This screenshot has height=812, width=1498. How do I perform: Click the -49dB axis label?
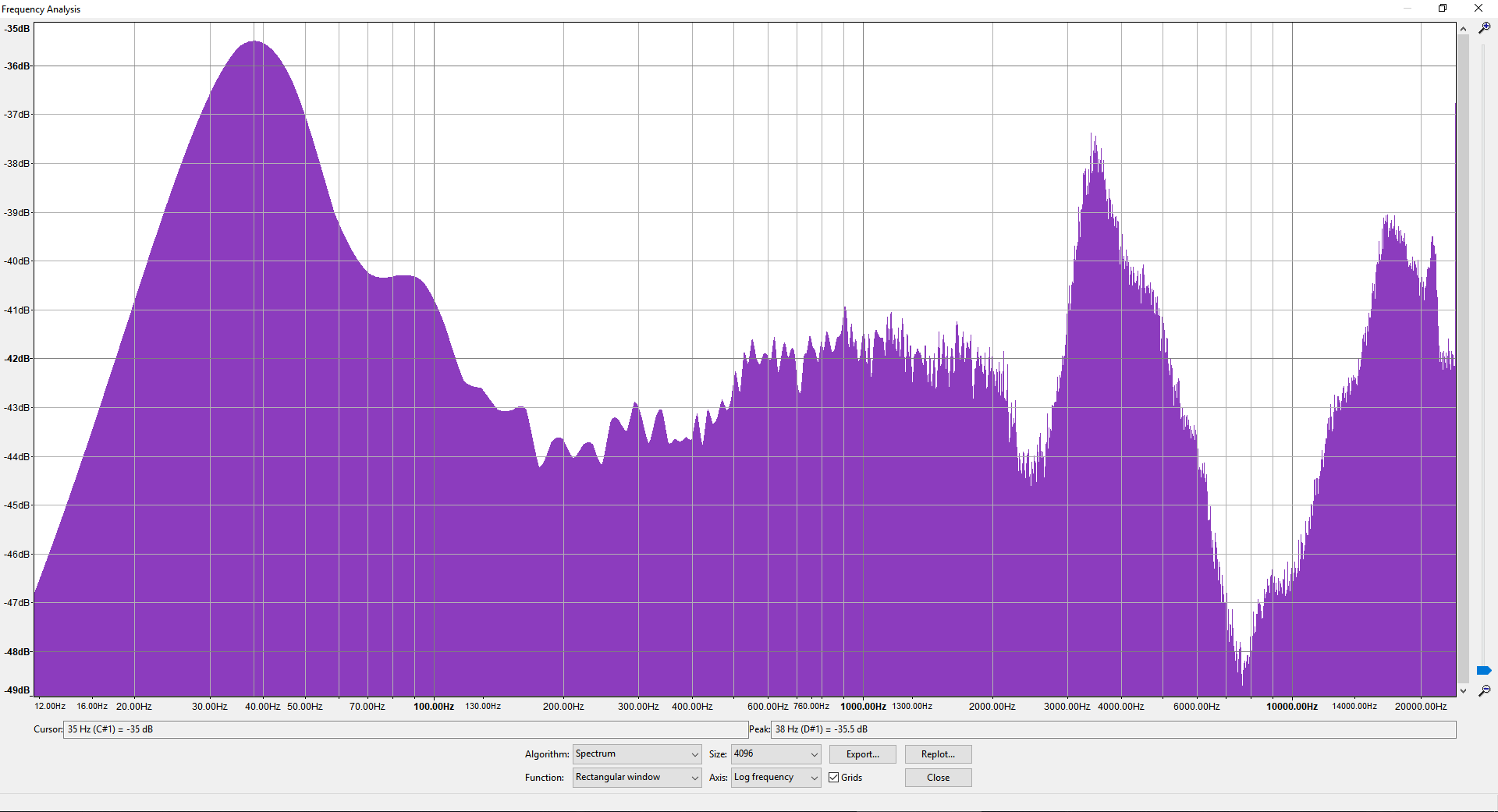pos(17,690)
